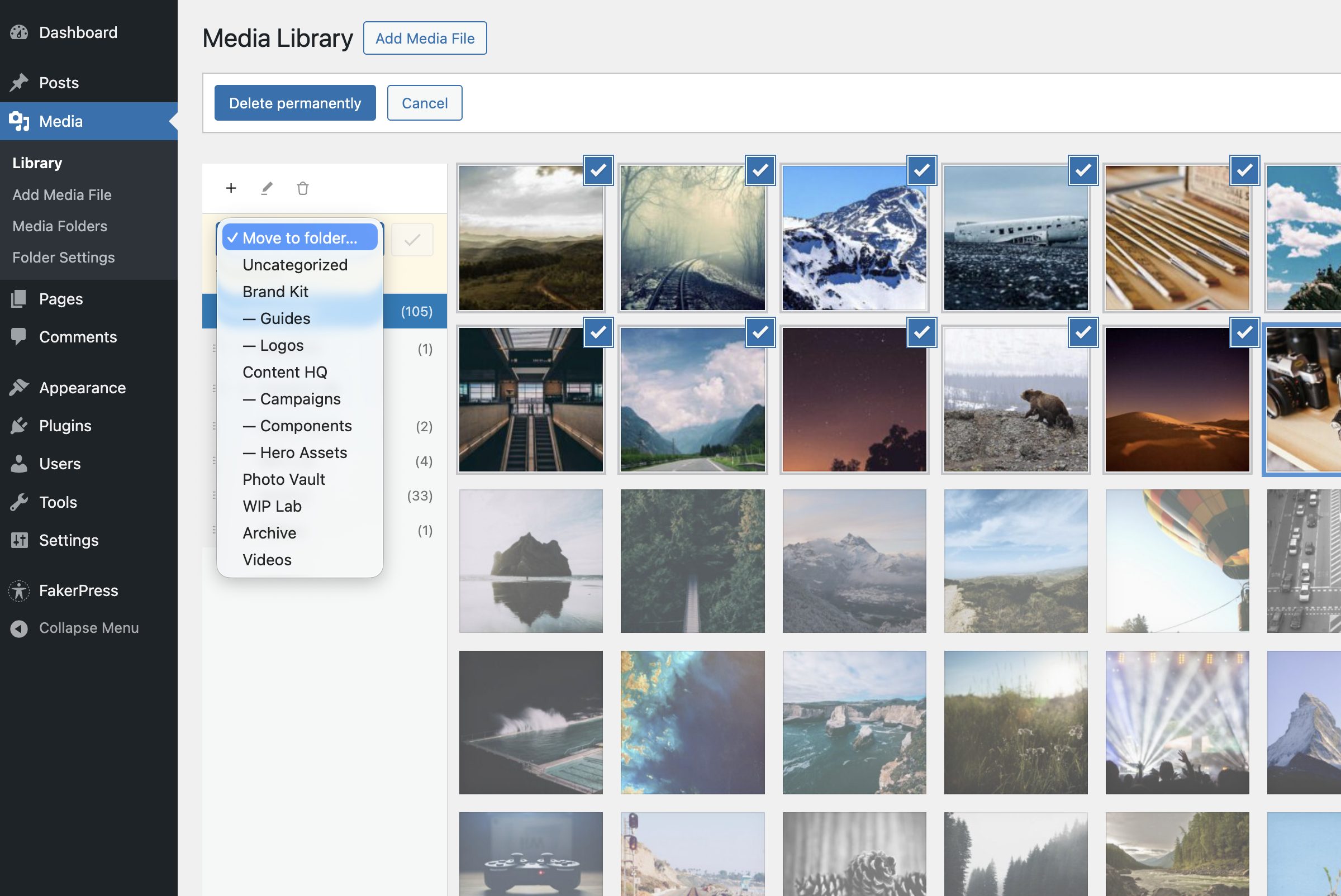
Task: Uncheck the snowy mountain image checkbox
Action: (921, 170)
